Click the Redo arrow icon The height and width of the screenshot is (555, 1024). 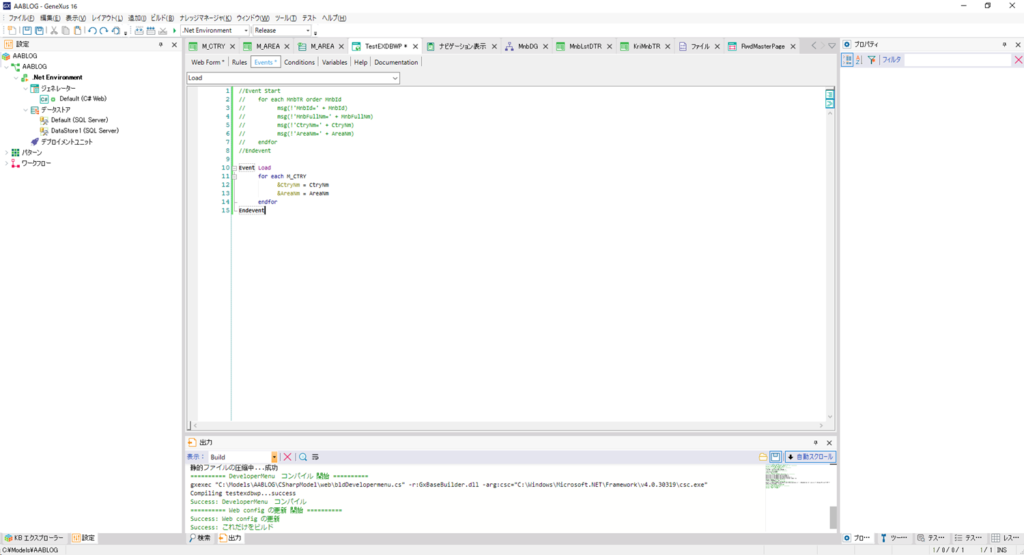point(103,31)
